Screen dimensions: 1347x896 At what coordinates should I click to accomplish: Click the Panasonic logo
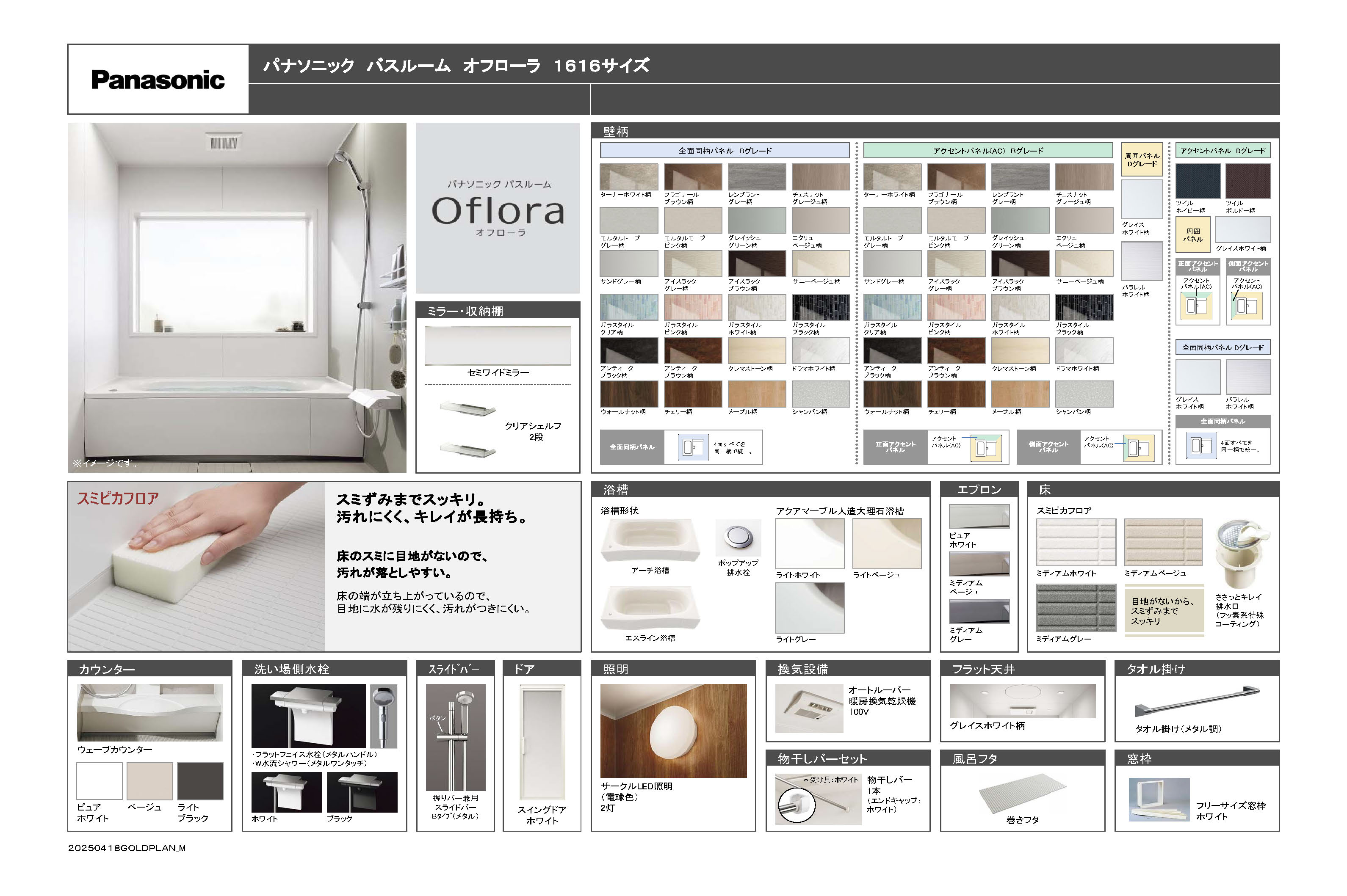click(158, 80)
